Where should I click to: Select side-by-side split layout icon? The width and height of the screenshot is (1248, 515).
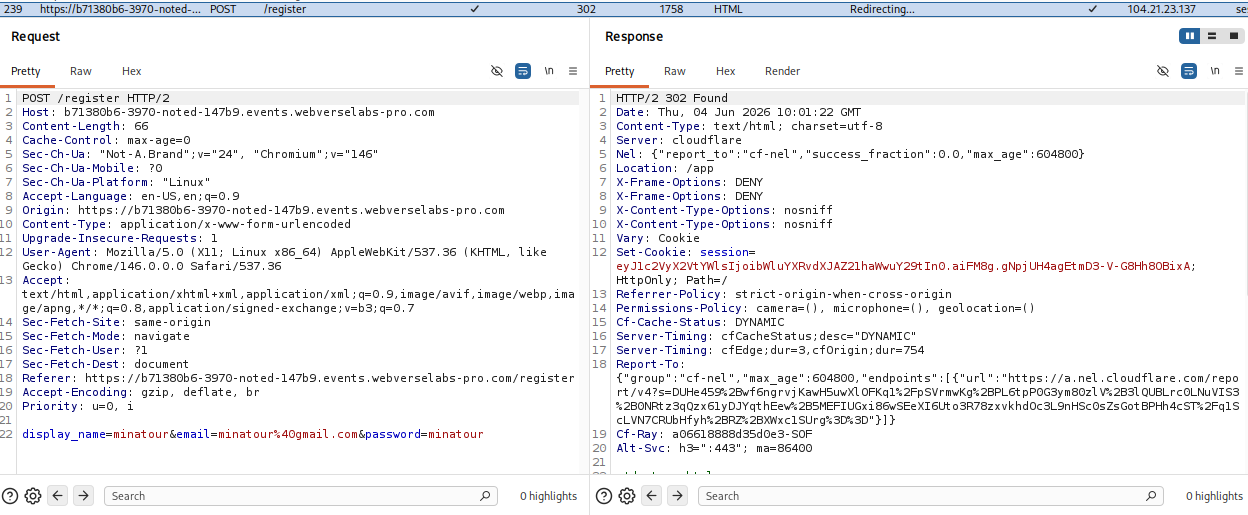tap(1190, 36)
